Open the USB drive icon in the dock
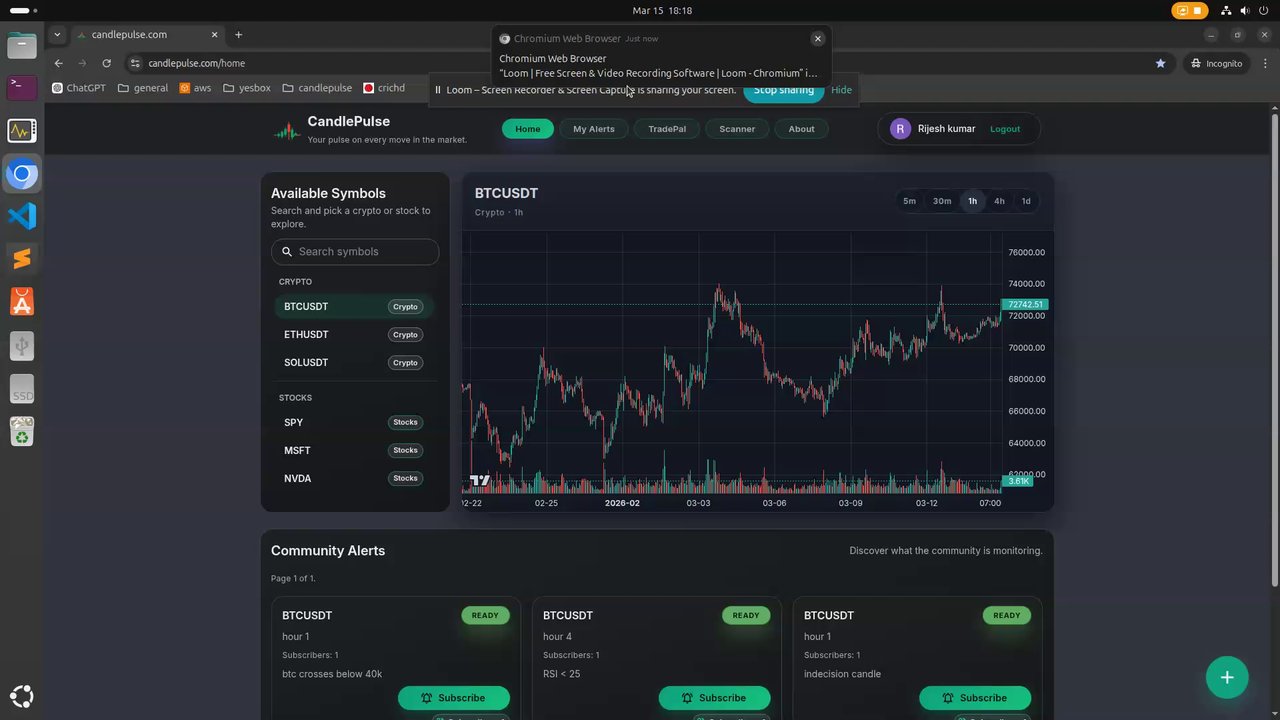The height and width of the screenshot is (720, 1280). pyautogui.click(x=22, y=345)
